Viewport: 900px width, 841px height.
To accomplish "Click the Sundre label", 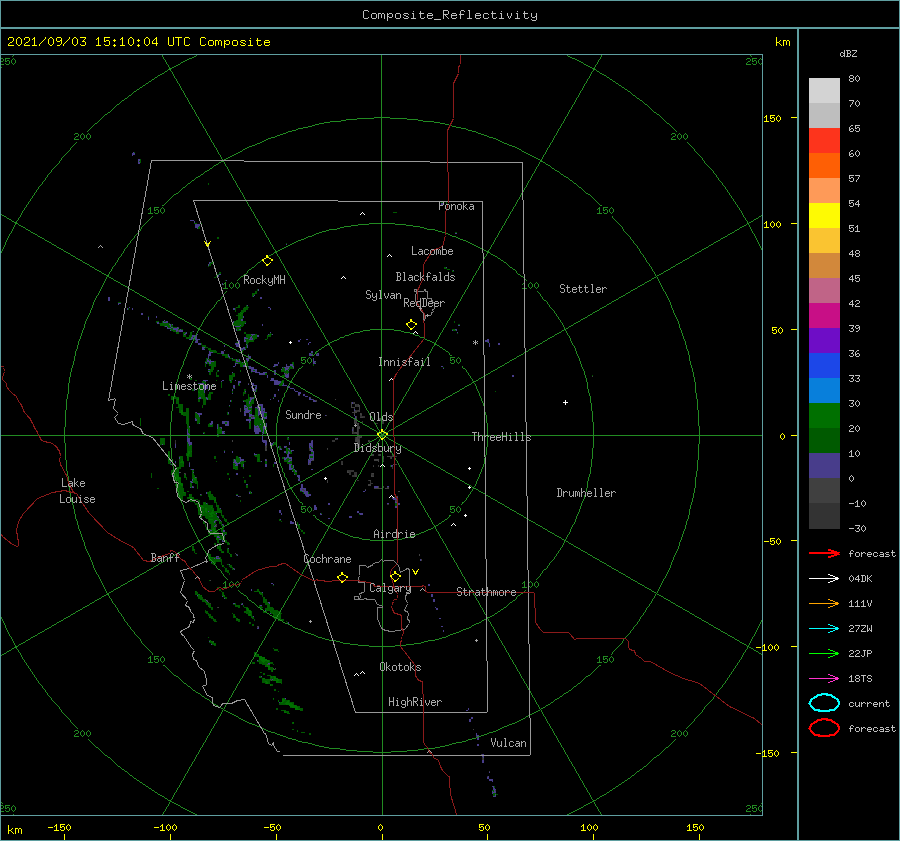I will coord(303,414).
